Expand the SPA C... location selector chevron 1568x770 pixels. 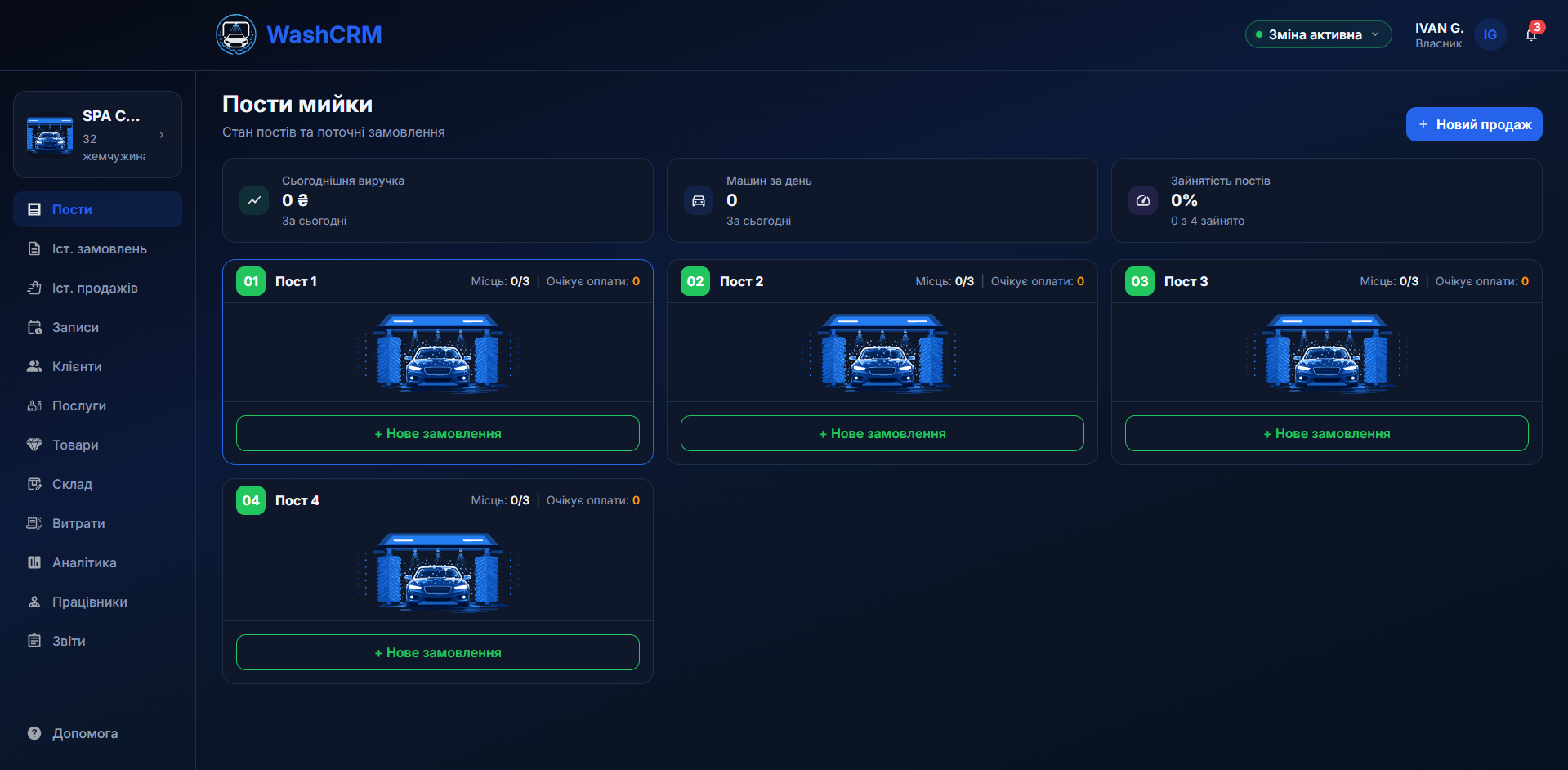pyautogui.click(x=162, y=135)
